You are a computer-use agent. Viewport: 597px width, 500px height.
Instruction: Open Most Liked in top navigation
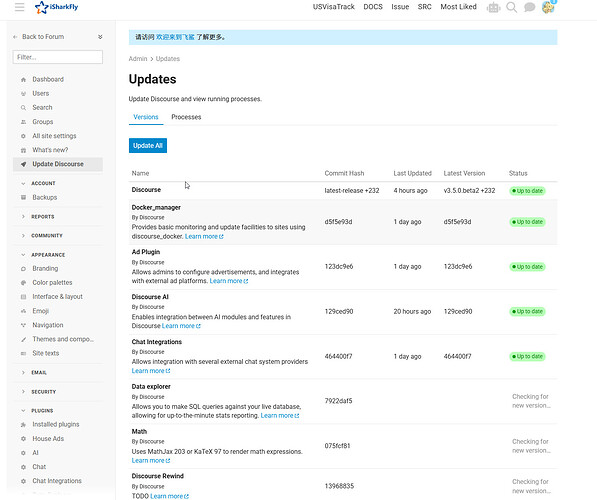[x=458, y=7]
